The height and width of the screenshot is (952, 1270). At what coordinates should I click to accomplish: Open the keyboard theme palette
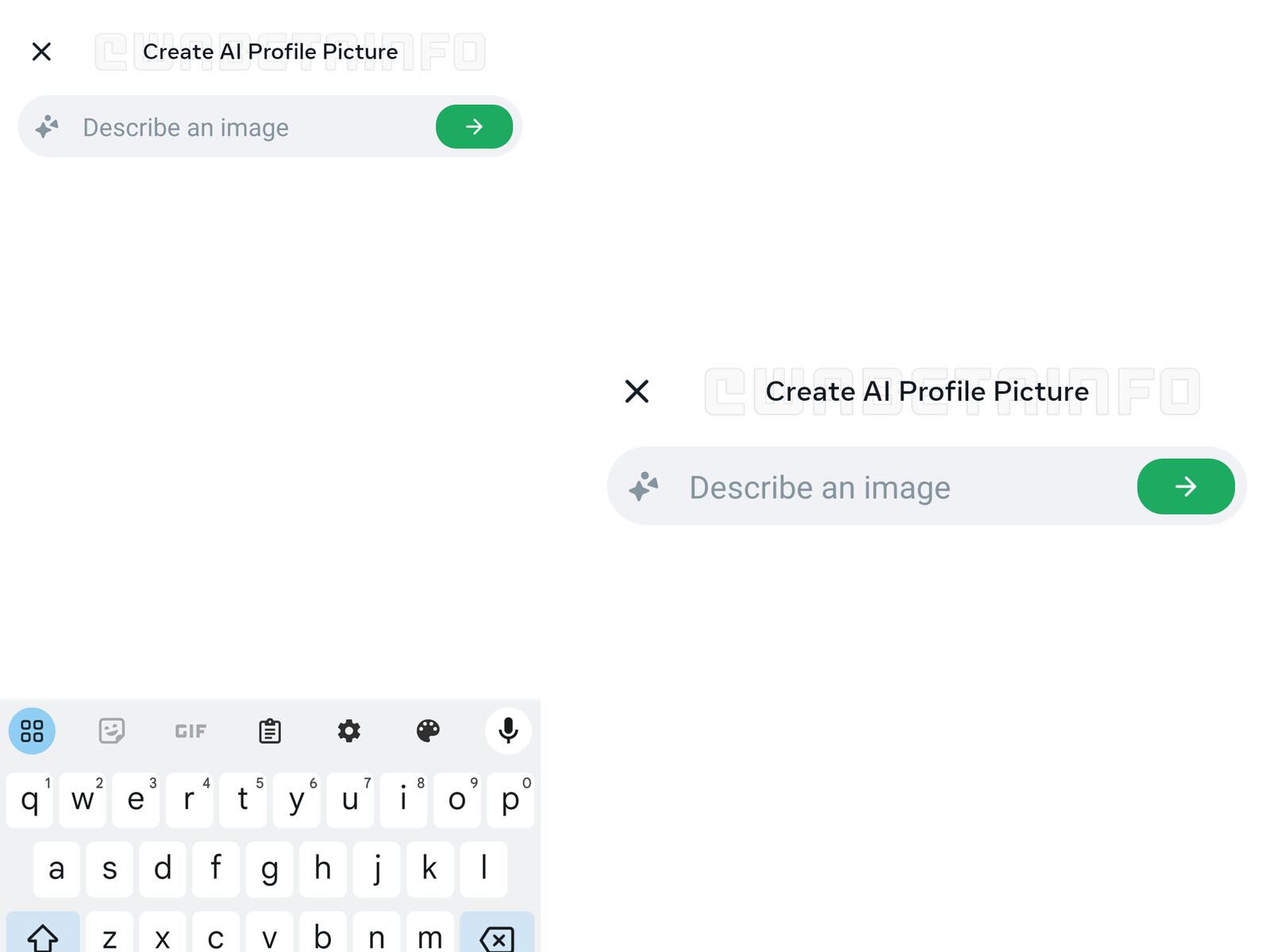(429, 731)
